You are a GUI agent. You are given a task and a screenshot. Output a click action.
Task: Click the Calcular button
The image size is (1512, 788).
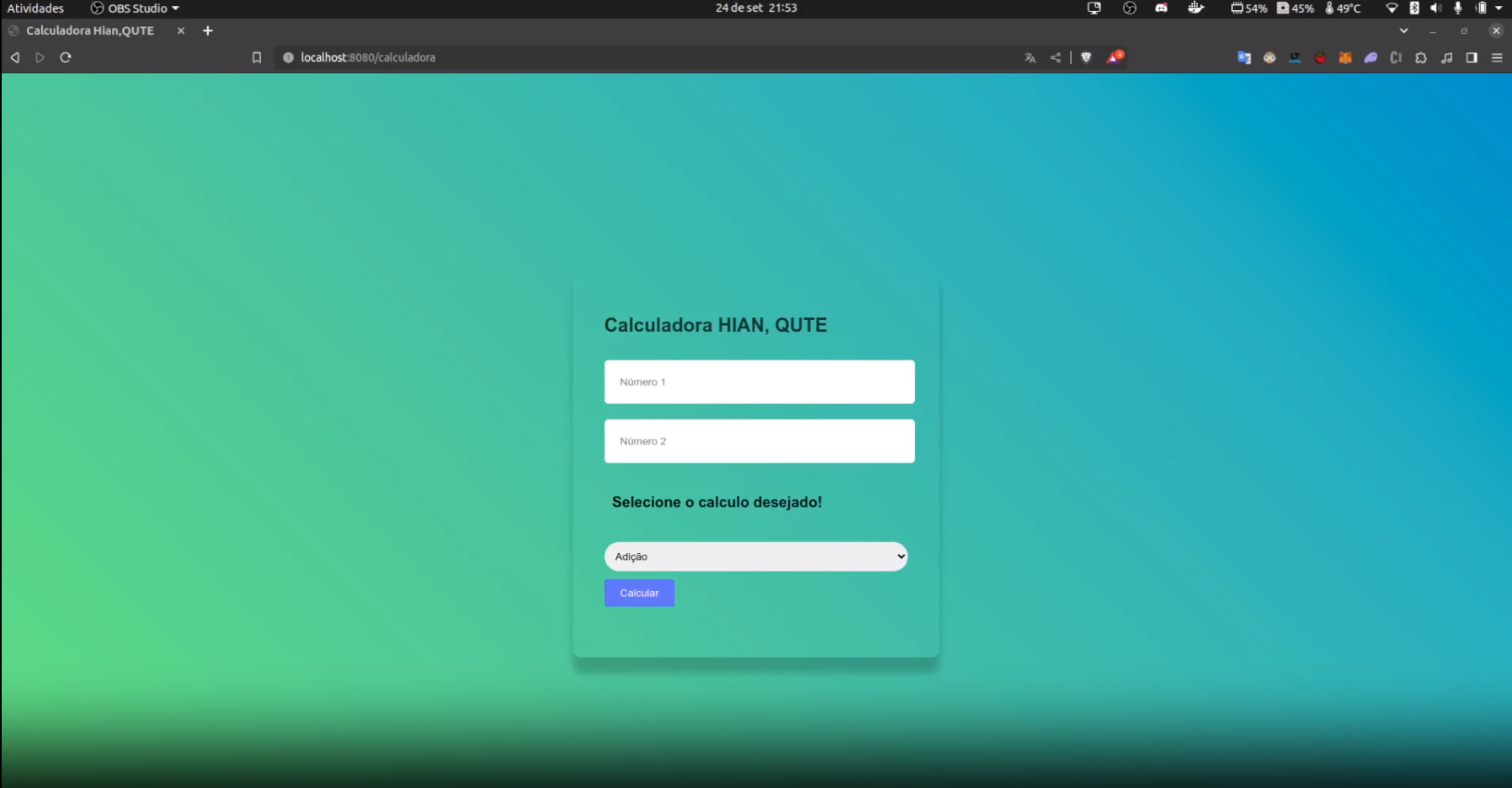639,593
